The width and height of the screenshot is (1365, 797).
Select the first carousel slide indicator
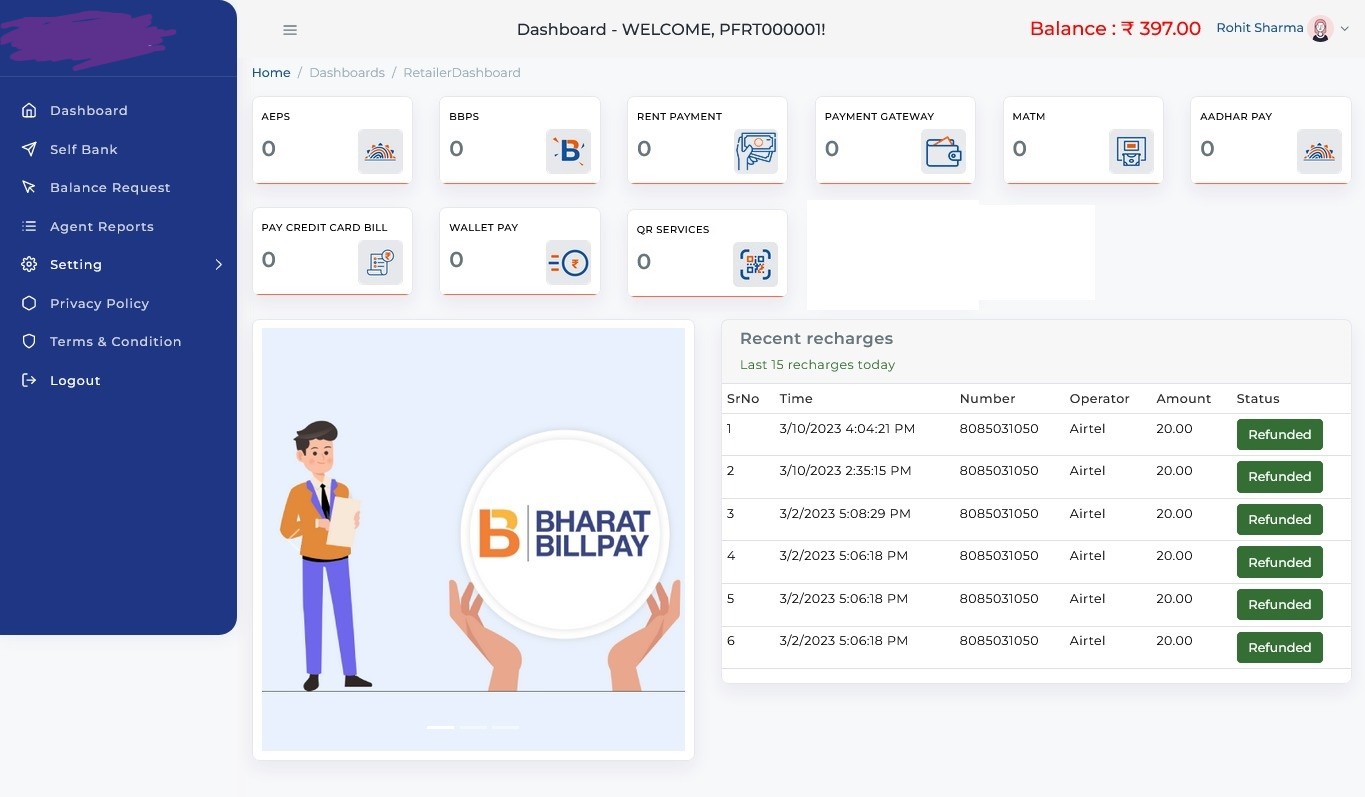440,727
